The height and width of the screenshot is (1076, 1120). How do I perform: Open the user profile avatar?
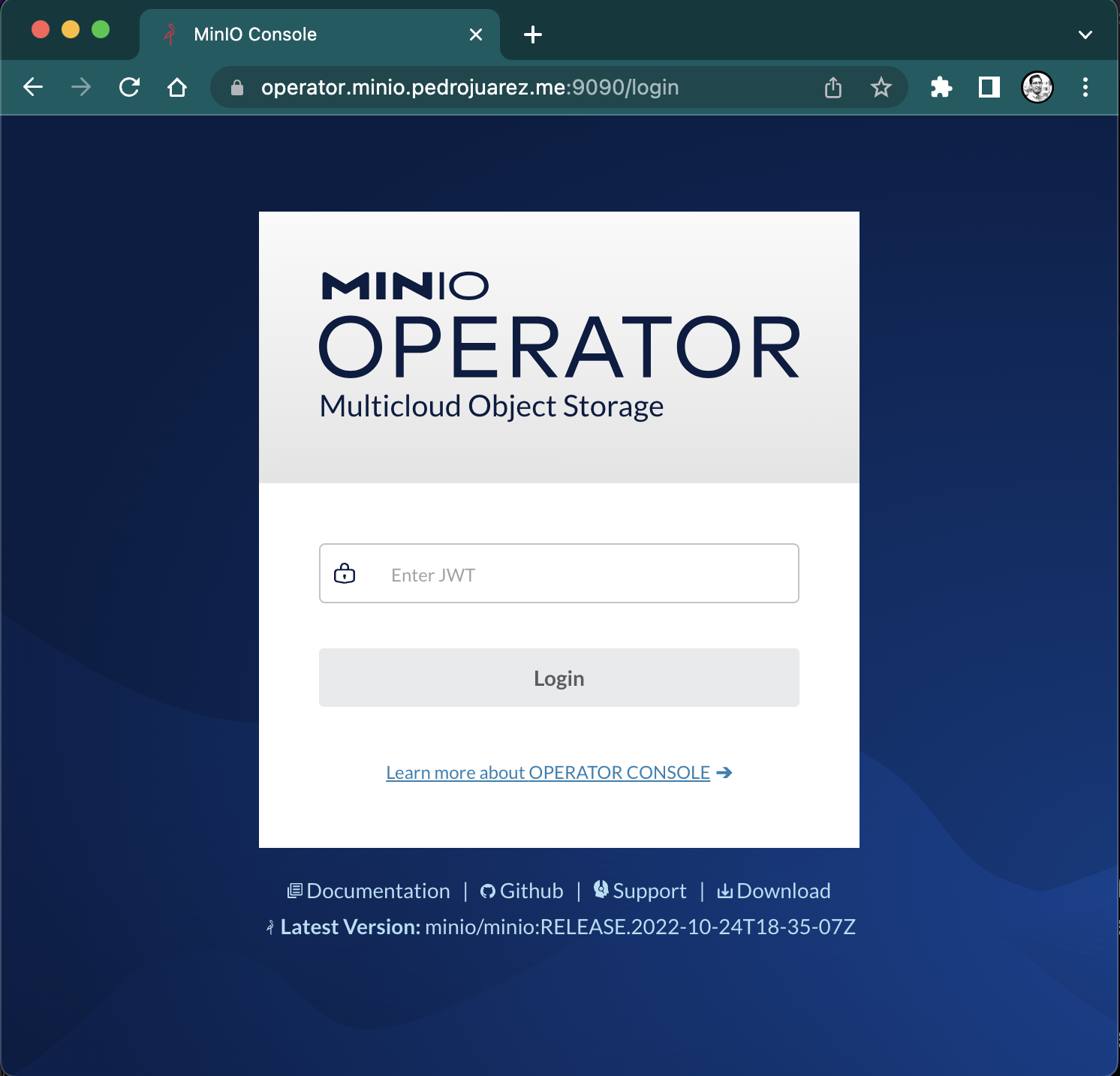(1037, 88)
